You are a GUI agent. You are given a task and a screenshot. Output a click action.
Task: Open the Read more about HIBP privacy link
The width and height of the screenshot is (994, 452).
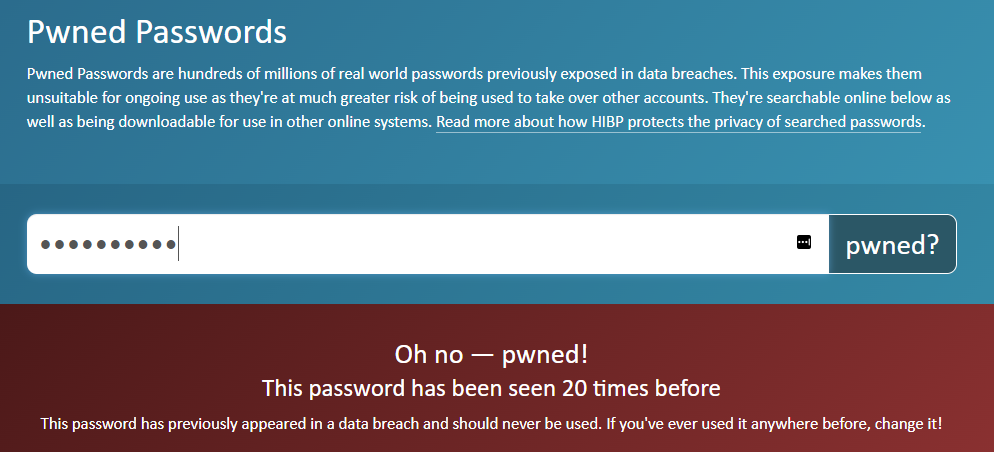pyautogui.click(x=678, y=122)
